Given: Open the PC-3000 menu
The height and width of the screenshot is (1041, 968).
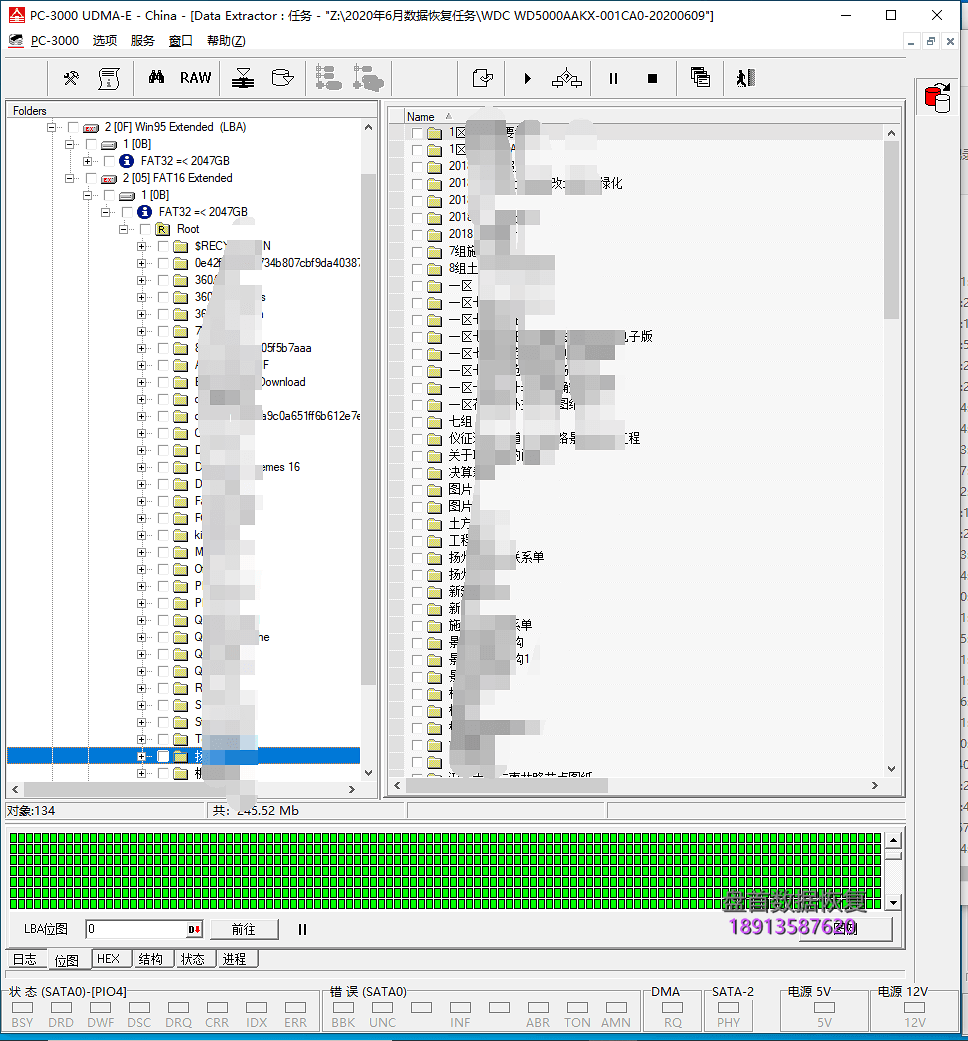Looking at the screenshot, I should pyautogui.click(x=54, y=40).
